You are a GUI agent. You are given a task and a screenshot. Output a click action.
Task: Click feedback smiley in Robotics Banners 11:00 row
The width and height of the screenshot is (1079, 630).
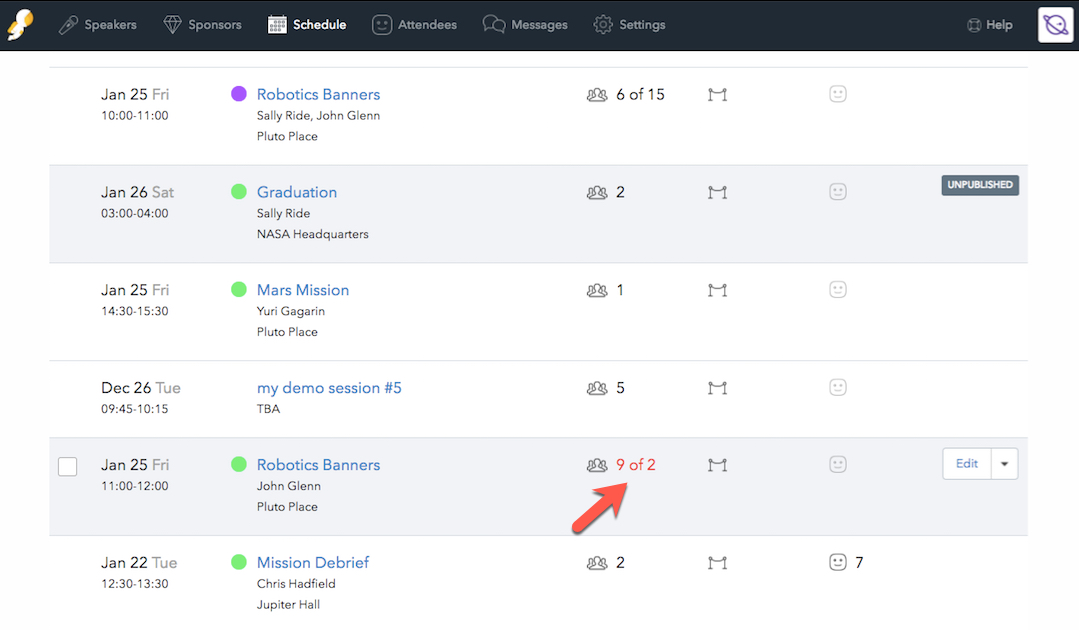pyautogui.click(x=837, y=464)
